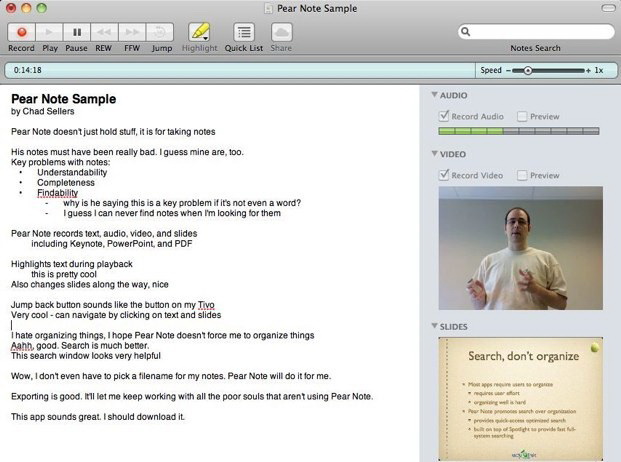Screen dimensions: 621x462
Task: Enable the video Preview checkbox
Action: coord(522,175)
